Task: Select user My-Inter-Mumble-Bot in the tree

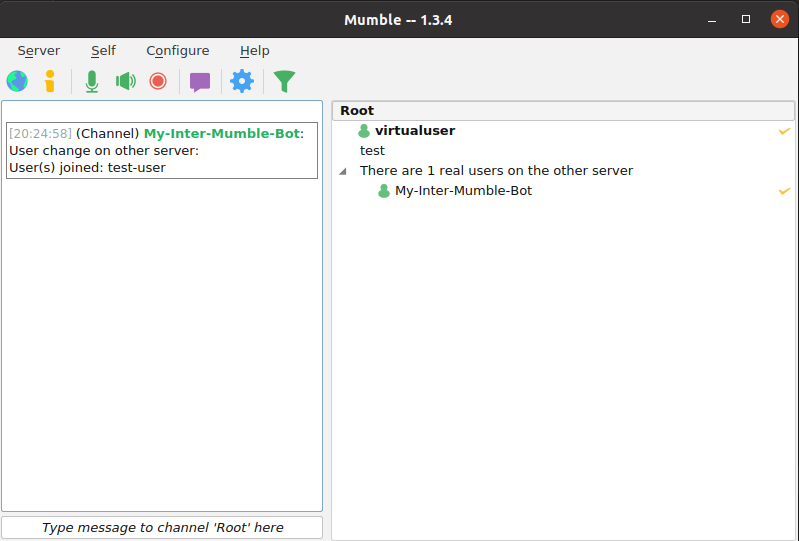Action: click(x=464, y=191)
